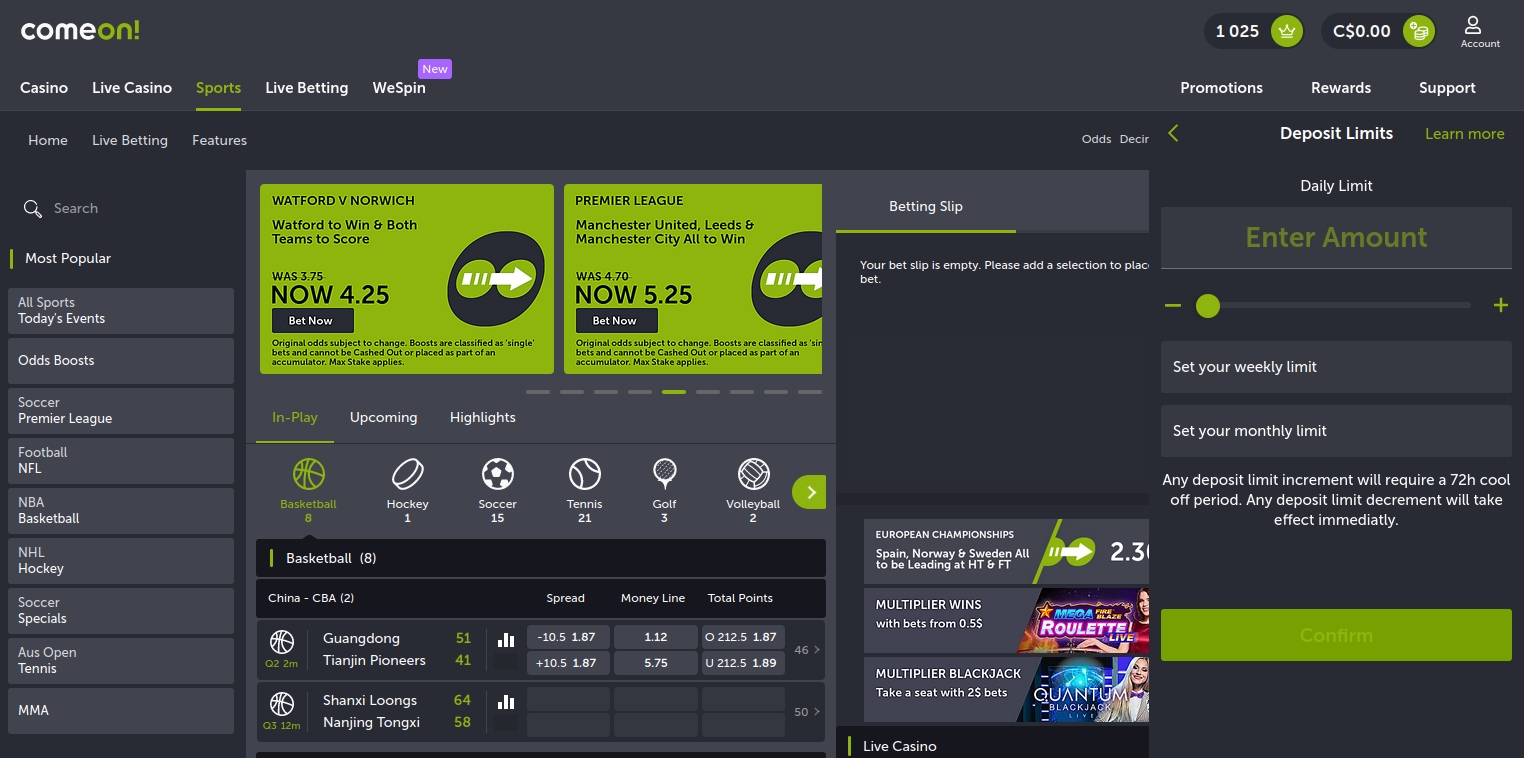
Task: Select the Volleyball sport icon
Action: (753, 473)
